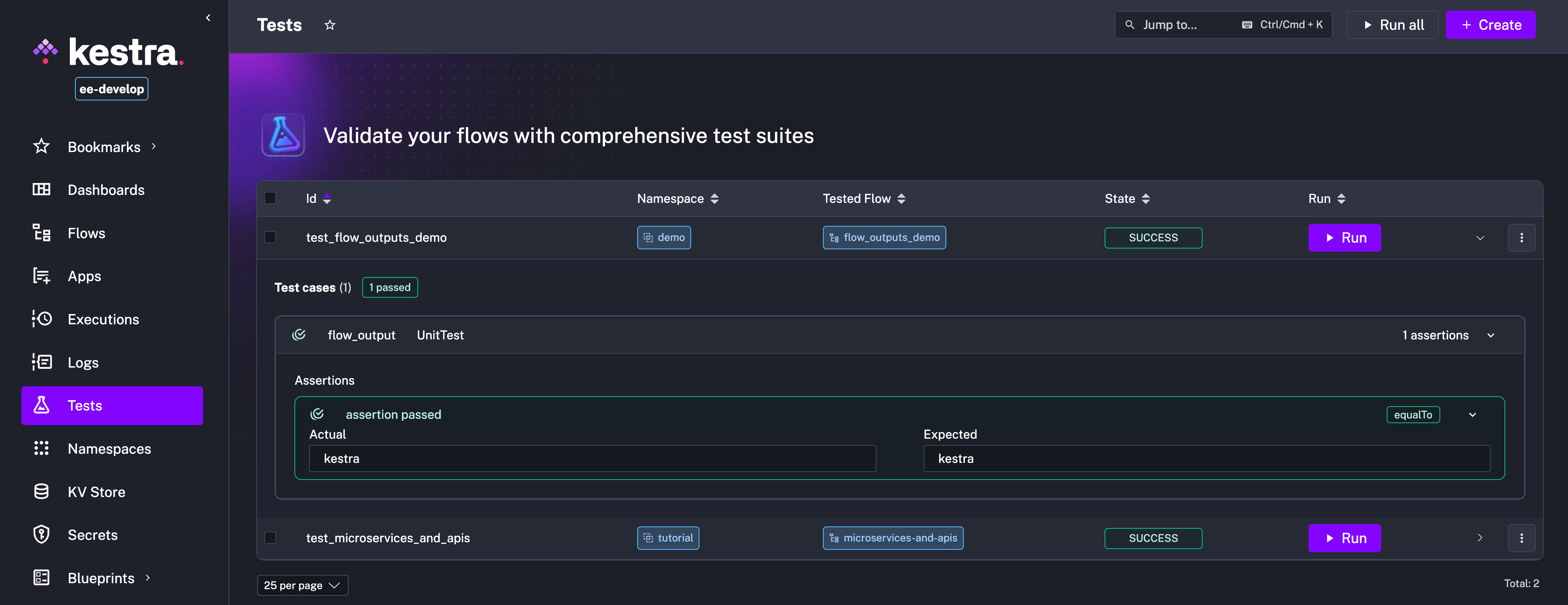
Task: Click the Expected value field
Action: tap(1207, 458)
